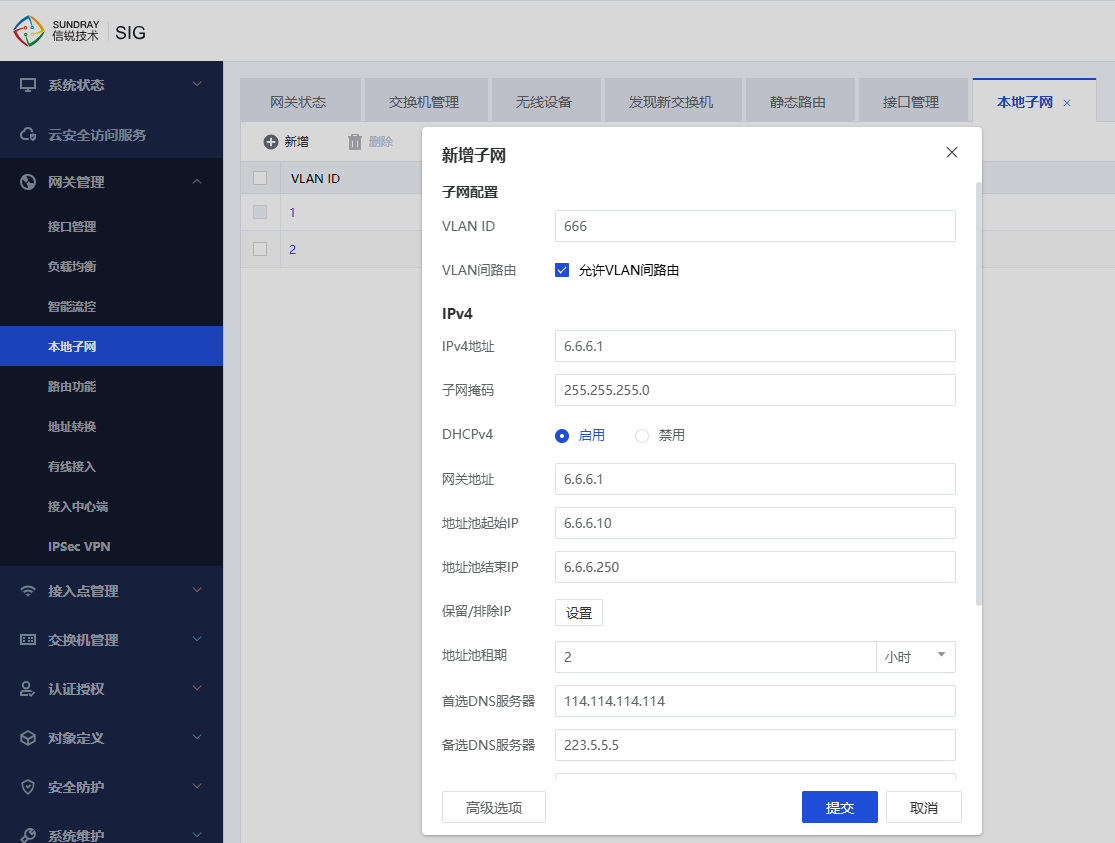The height and width of the screenshot is (843, 1115).
Task: Switch to the 静态路由 tab
Action: pos(797,102)
